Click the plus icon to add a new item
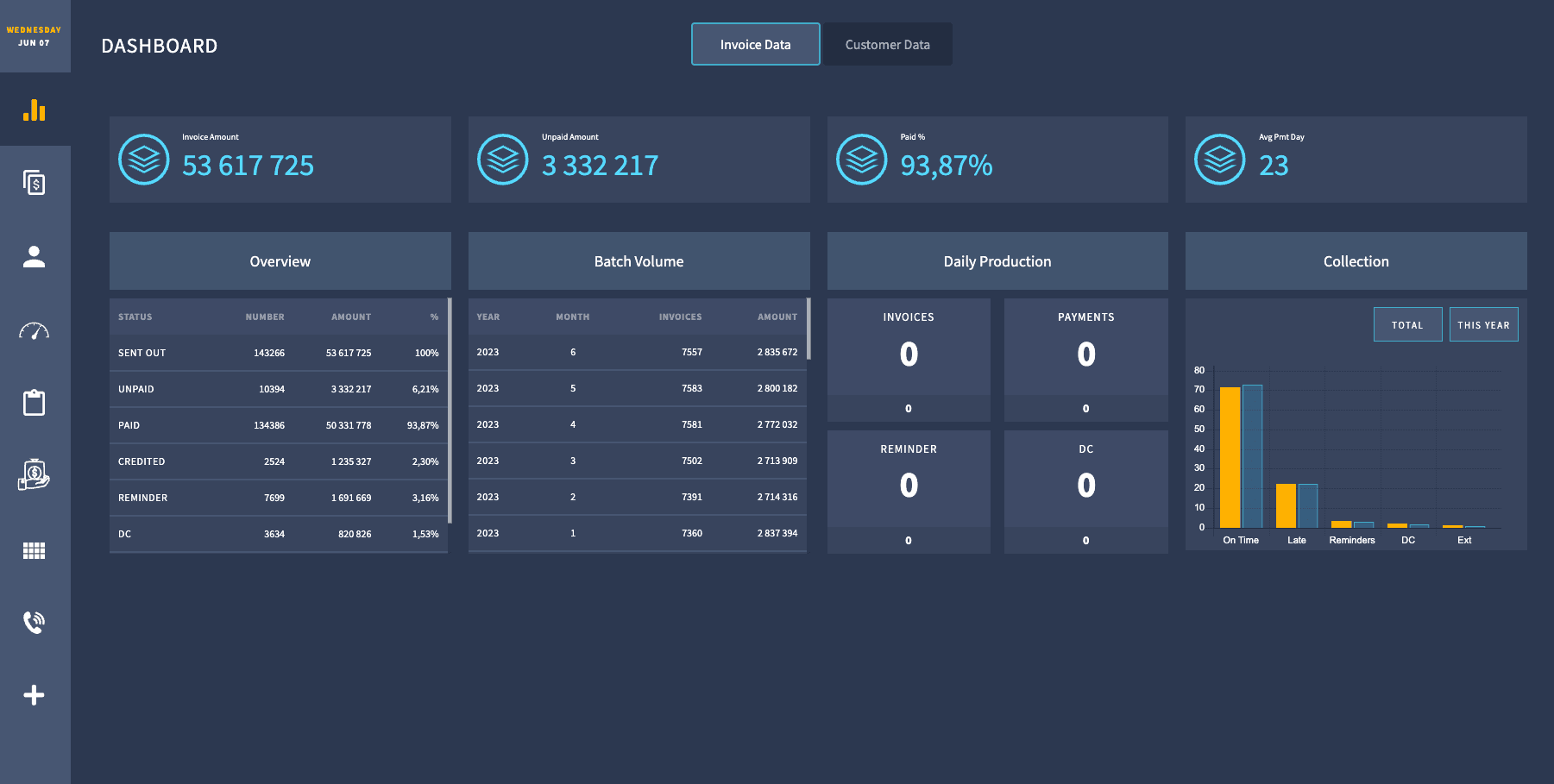 35,694
